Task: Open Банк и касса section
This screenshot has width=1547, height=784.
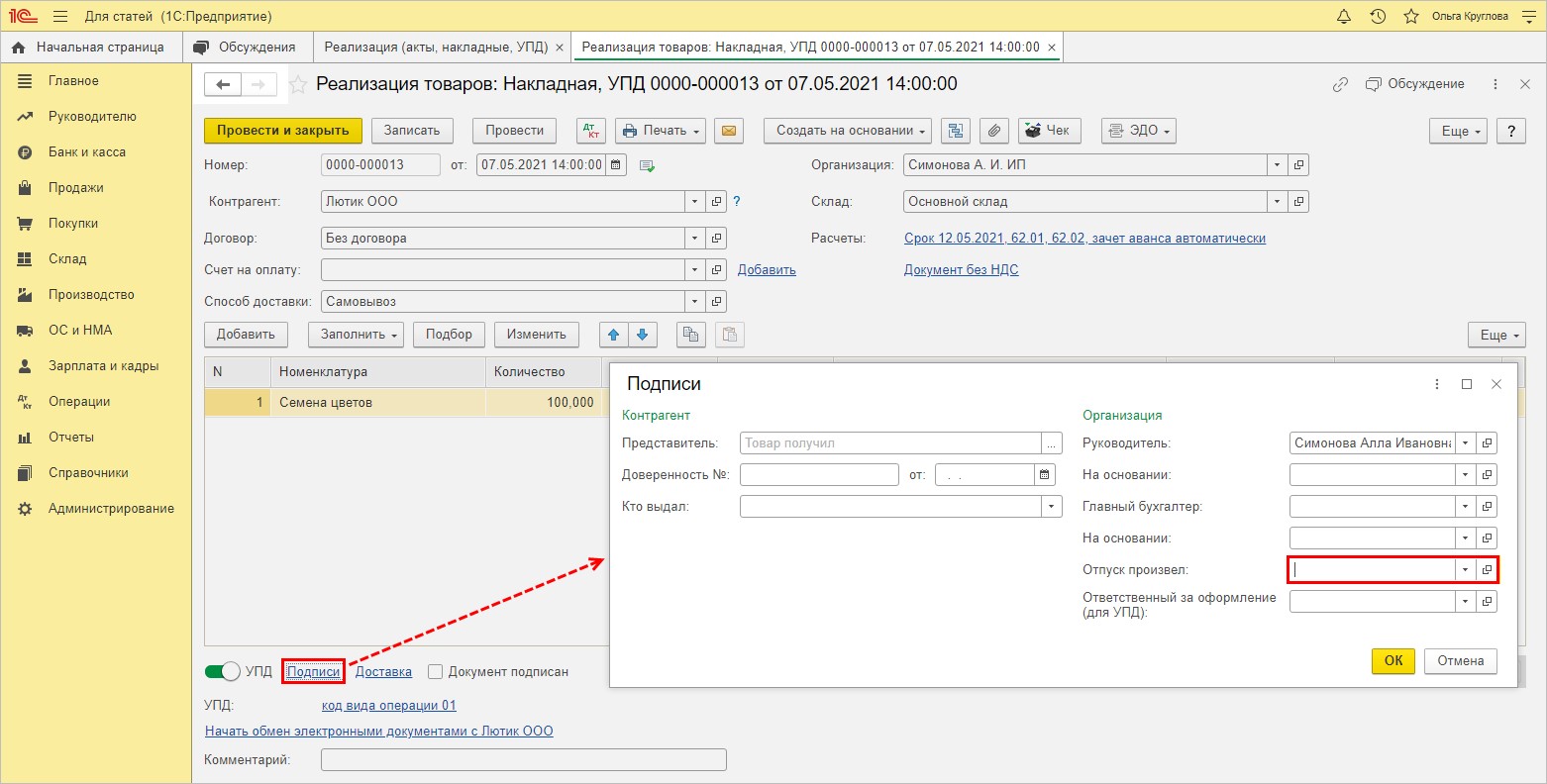Action: click(x=87, y=152)
